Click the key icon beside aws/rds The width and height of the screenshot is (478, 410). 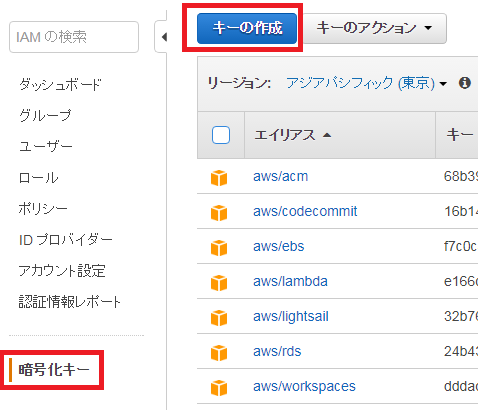click(x=219, y=353)
